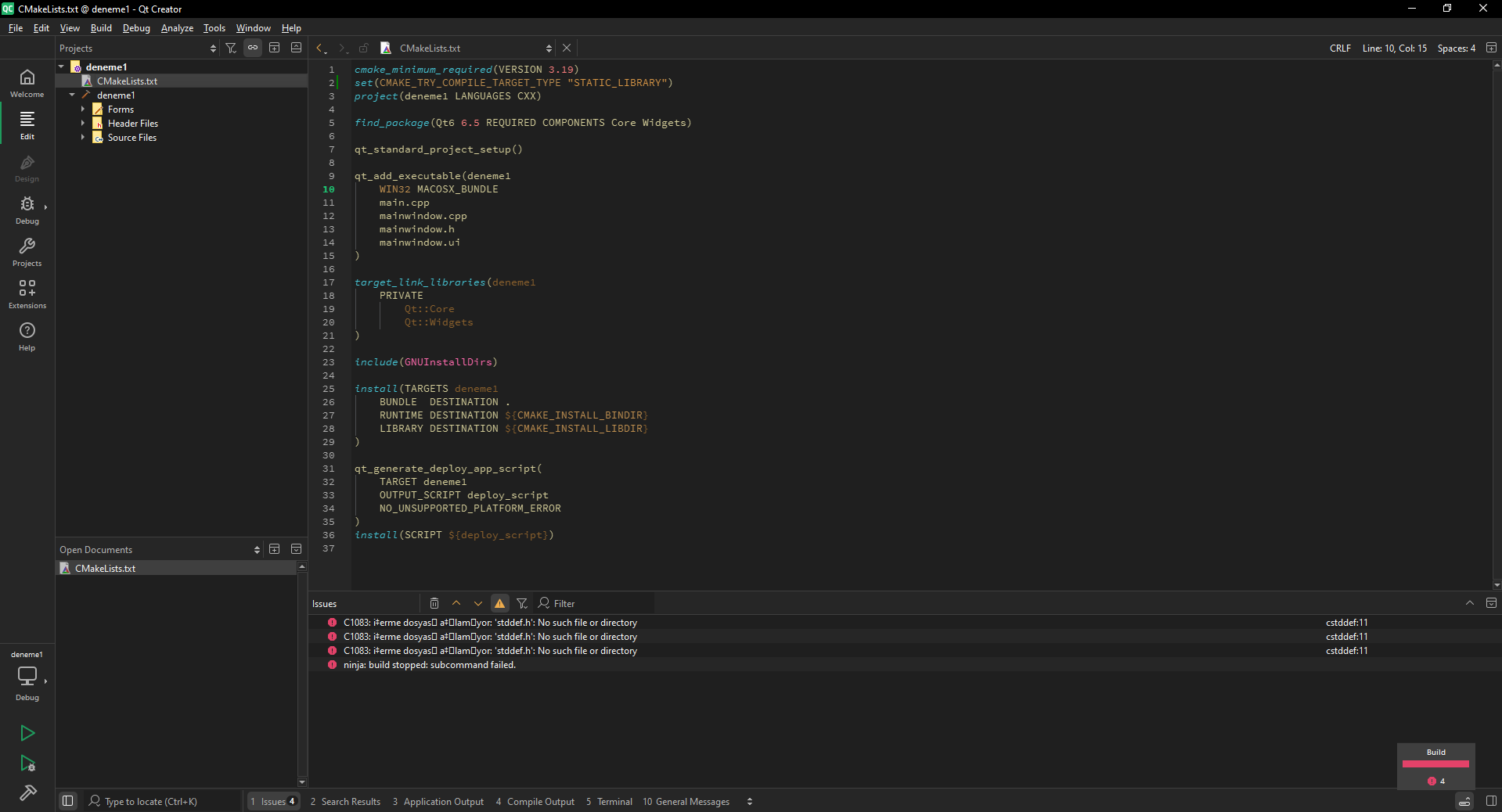Split the Open Documents panel
Viewport: 1502px width, 812px height.
coord(275,549)
